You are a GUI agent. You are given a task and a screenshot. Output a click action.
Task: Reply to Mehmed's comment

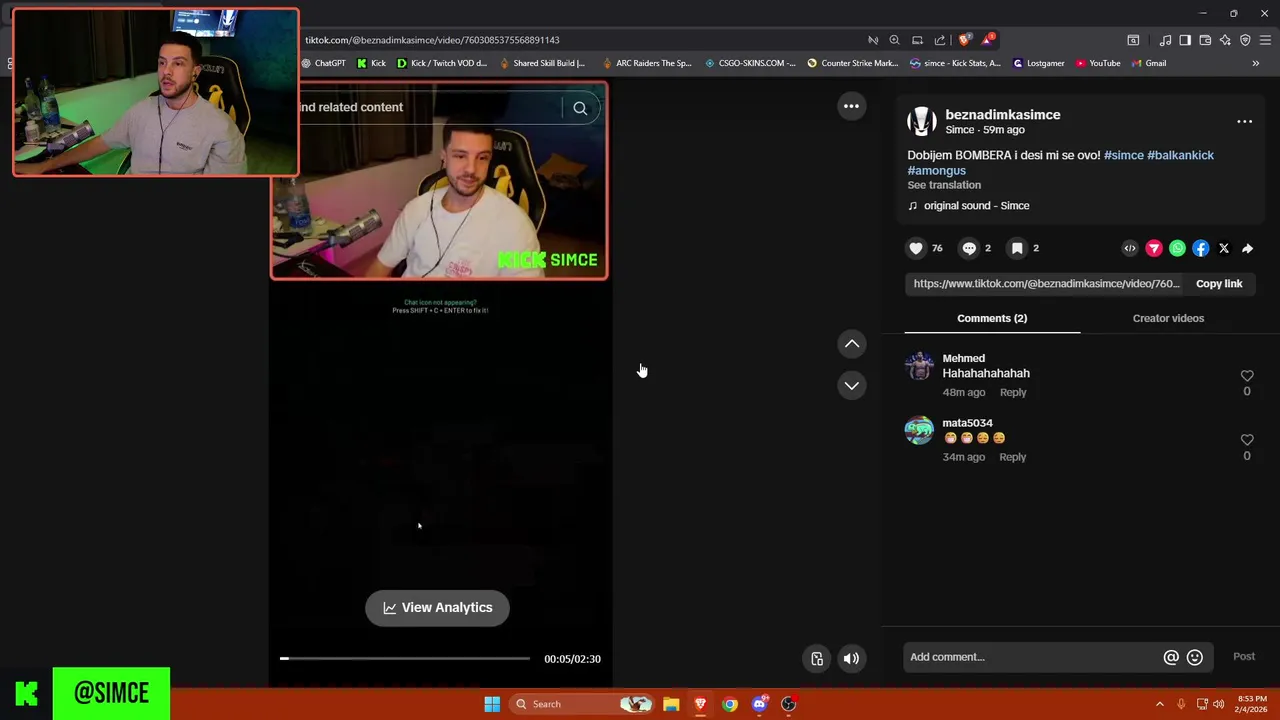1013,392
